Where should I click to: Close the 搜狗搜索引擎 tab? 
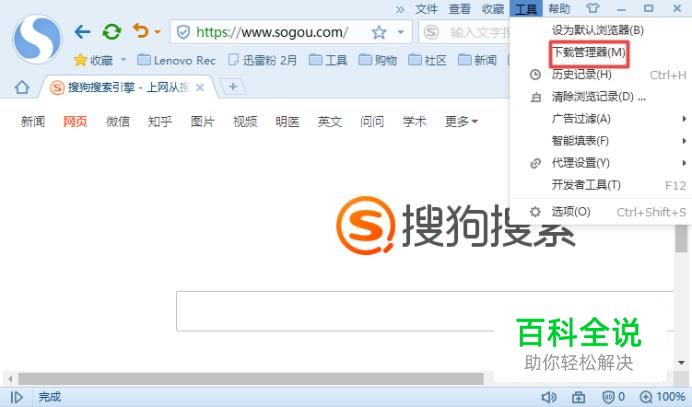tap(200, 87)
